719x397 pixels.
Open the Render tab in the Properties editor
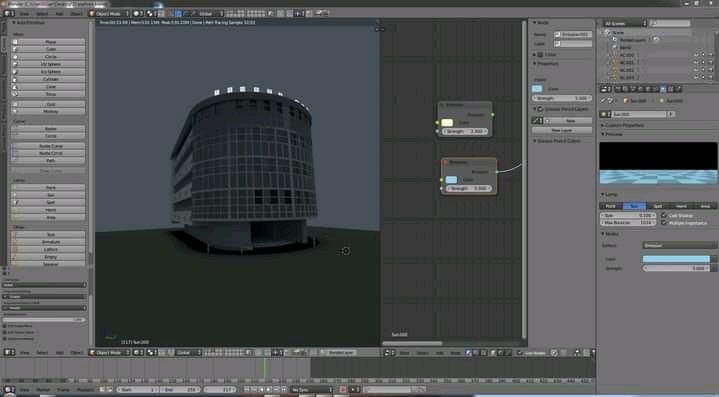(618, 89)
